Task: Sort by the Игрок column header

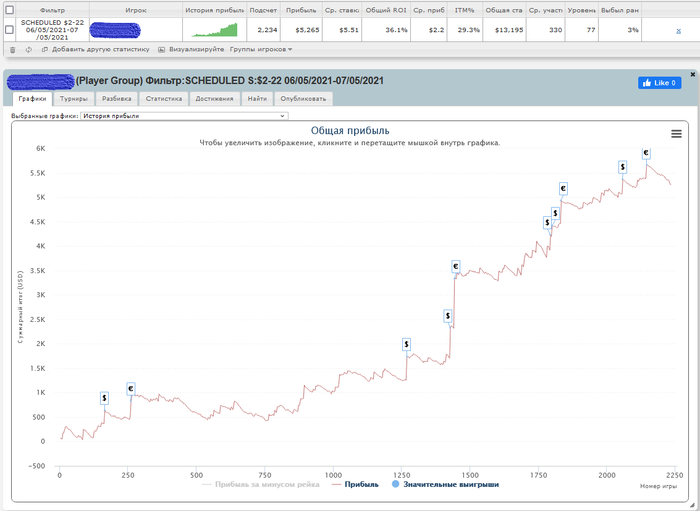Action: (x=136, y=10)
